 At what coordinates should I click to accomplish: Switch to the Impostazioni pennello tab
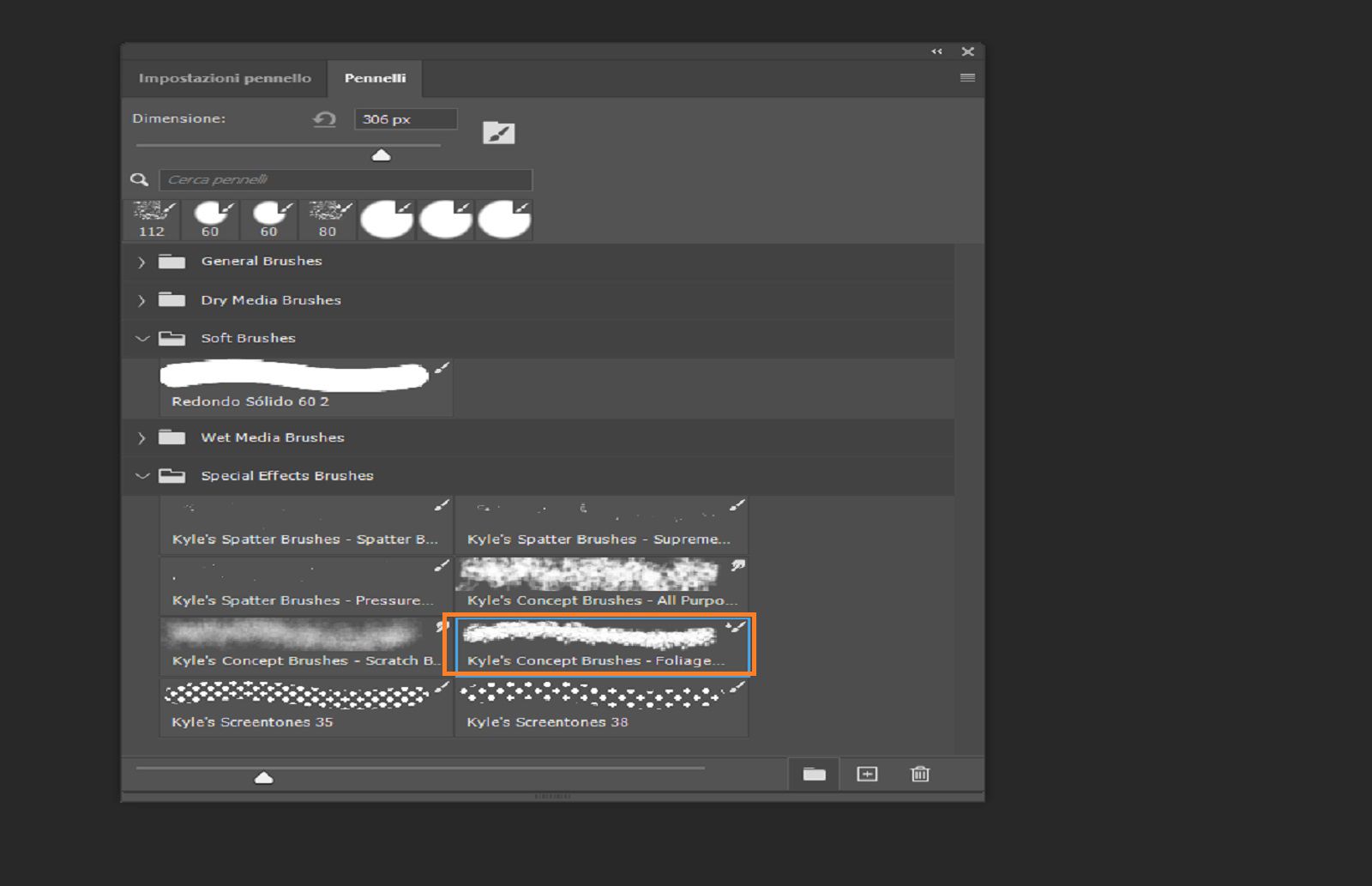pyautogui.click(x=225, y=78)
